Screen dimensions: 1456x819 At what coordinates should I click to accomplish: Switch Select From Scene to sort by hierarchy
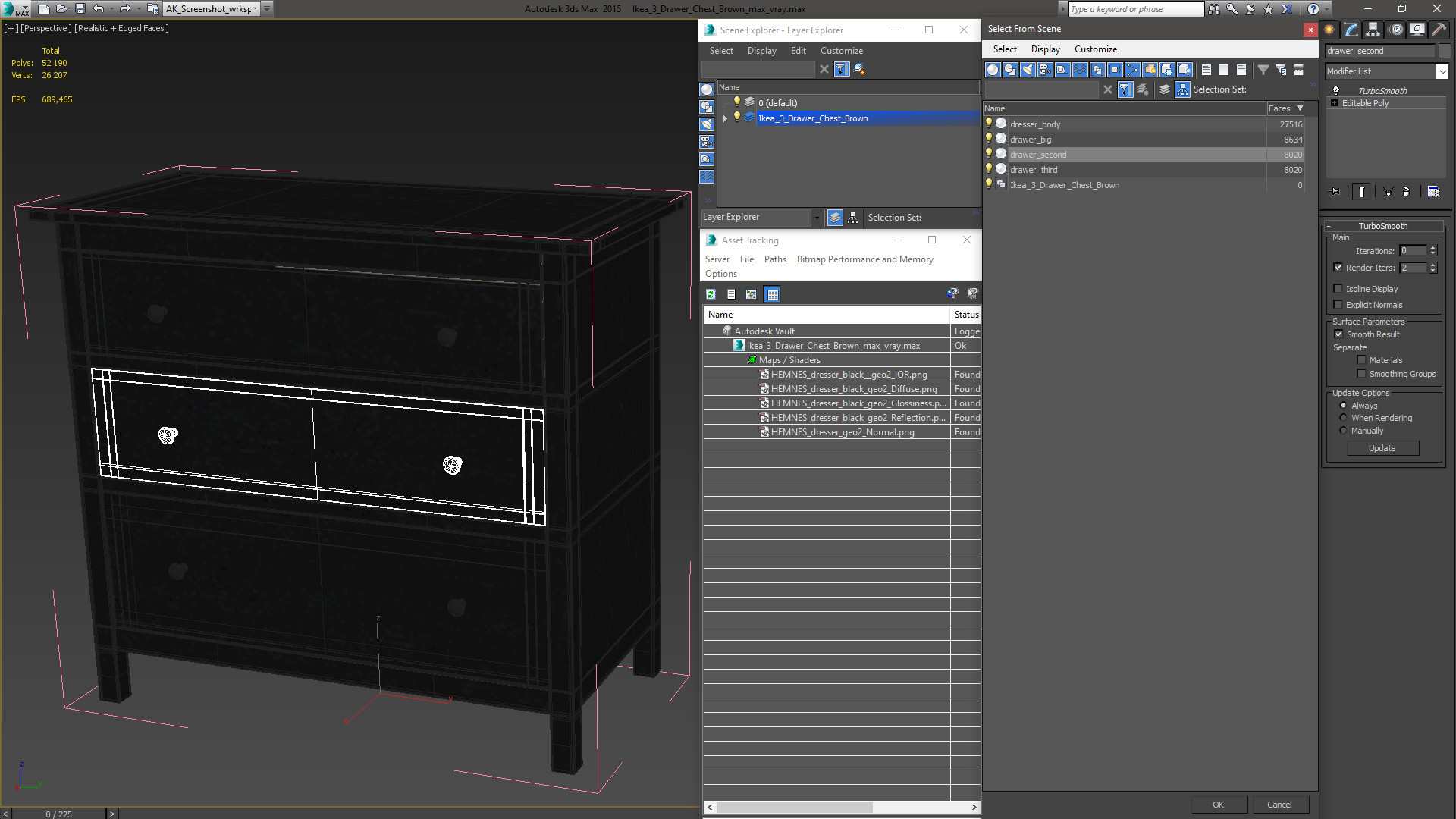coord(1183,89)
